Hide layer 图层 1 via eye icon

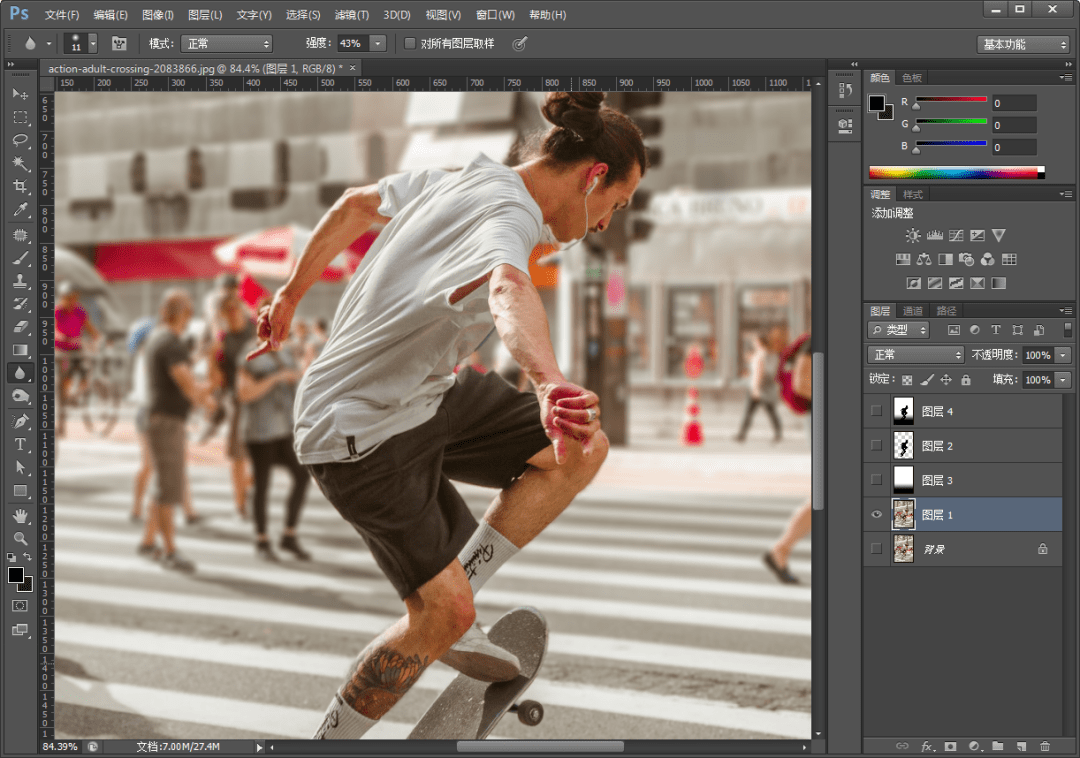[877, 514]
